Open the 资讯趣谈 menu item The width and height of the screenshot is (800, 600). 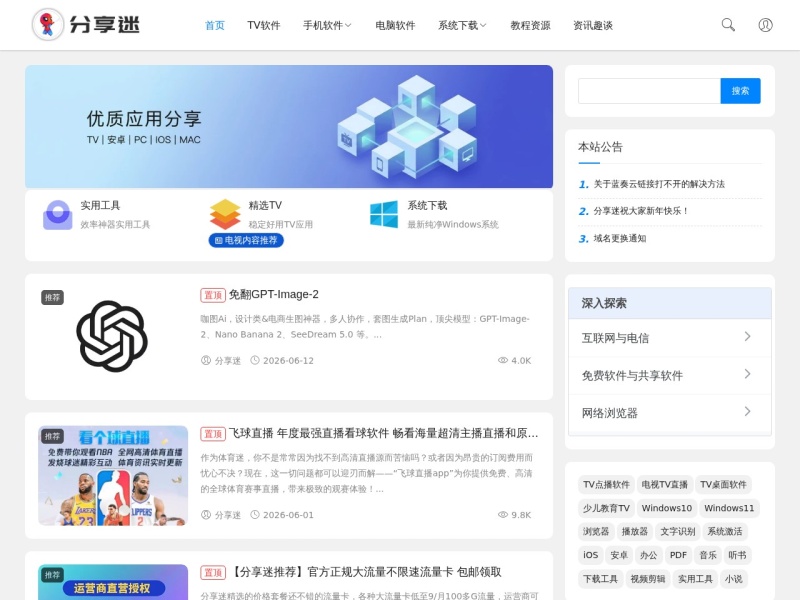point(593,25)
